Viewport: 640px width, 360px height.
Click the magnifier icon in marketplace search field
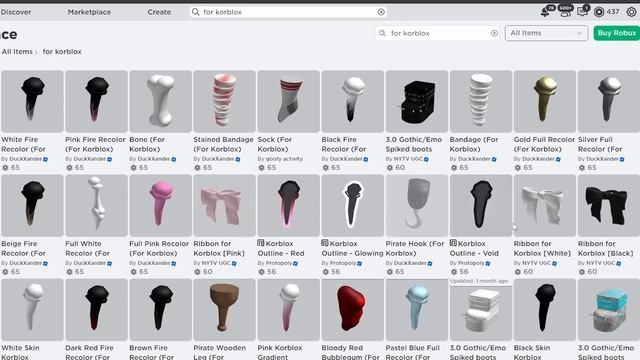tap(382, 33)
